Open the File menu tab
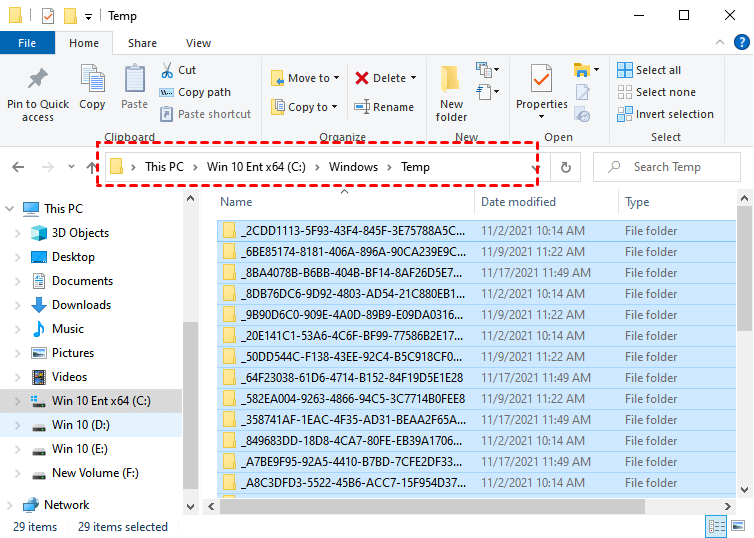The height and width of the screenshot is (538, 754). (27, 43)
